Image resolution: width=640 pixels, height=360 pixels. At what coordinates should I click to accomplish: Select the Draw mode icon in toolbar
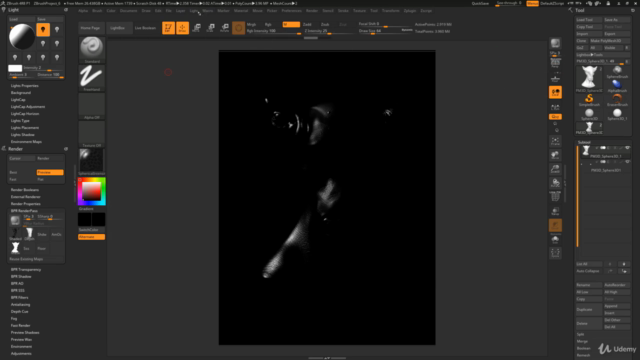(x=182, y=28)
